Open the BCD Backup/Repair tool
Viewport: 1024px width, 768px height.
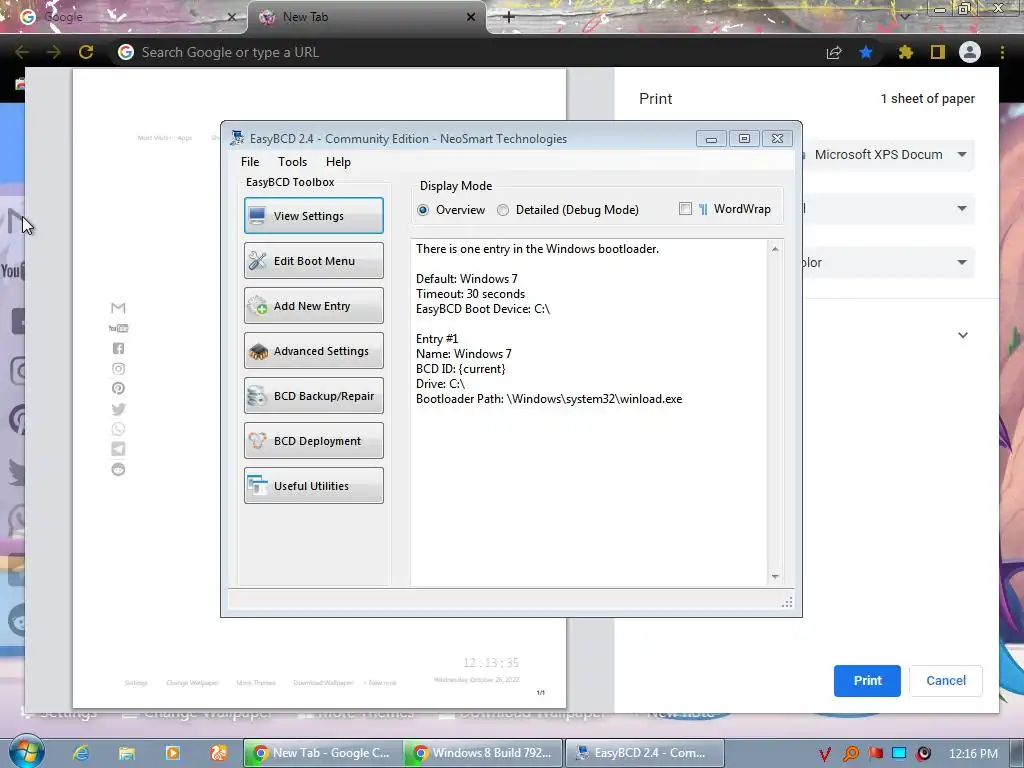coord(313,396)
